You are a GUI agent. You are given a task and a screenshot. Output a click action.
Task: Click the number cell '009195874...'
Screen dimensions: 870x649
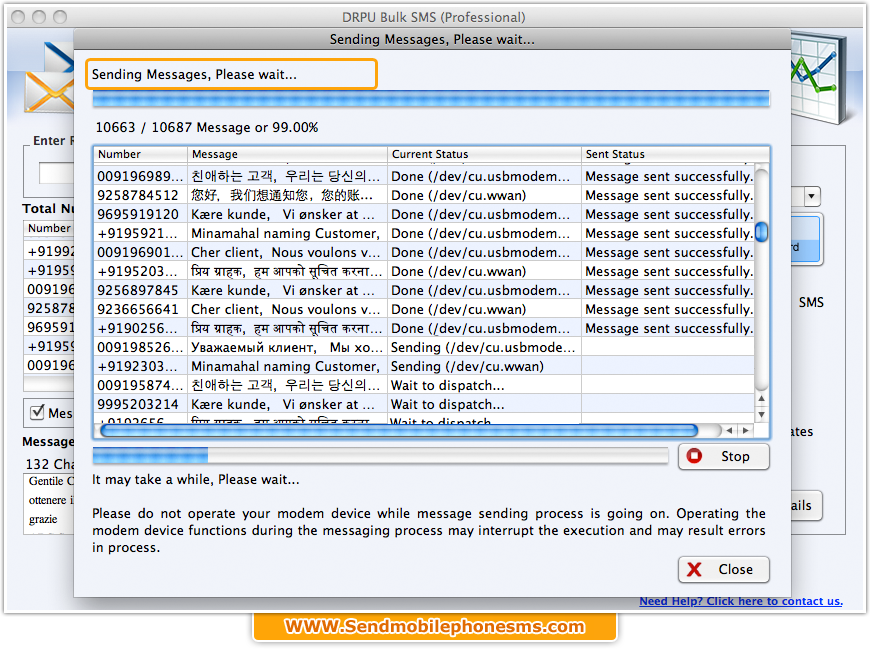[140, 386]
